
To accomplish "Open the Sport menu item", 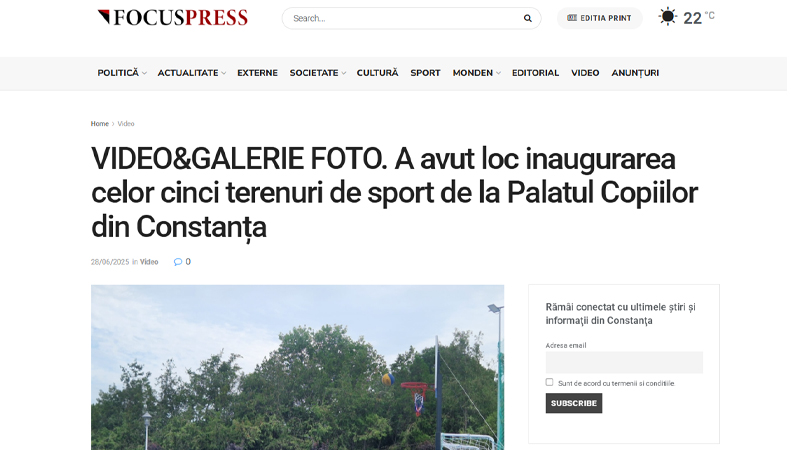I will coord(425,73).
